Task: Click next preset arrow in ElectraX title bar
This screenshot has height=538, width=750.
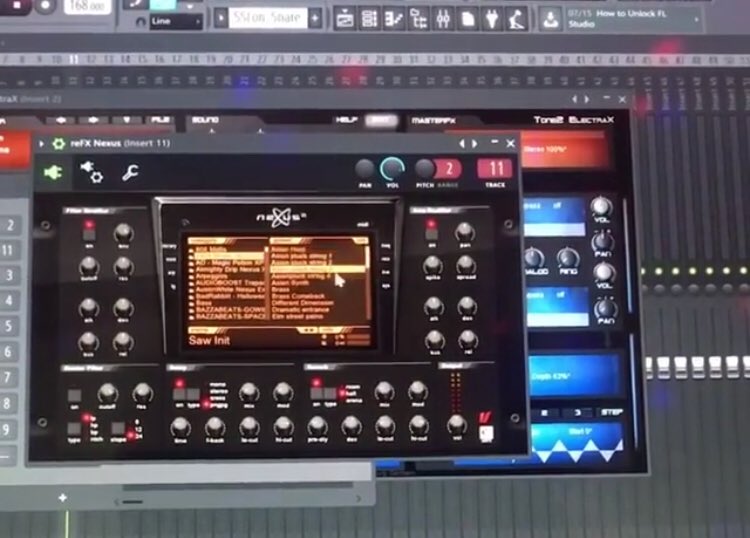Action: (x=587, y=99)
